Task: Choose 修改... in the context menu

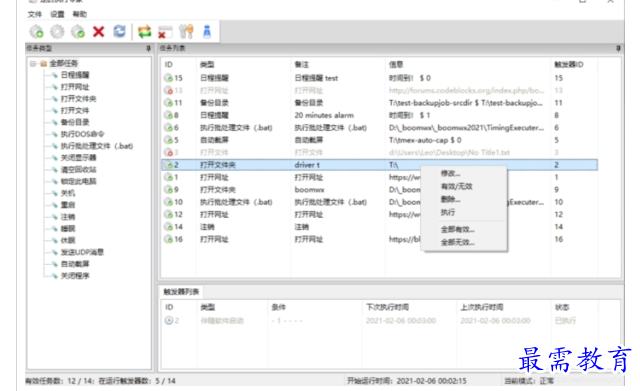Action: [451, 173]
